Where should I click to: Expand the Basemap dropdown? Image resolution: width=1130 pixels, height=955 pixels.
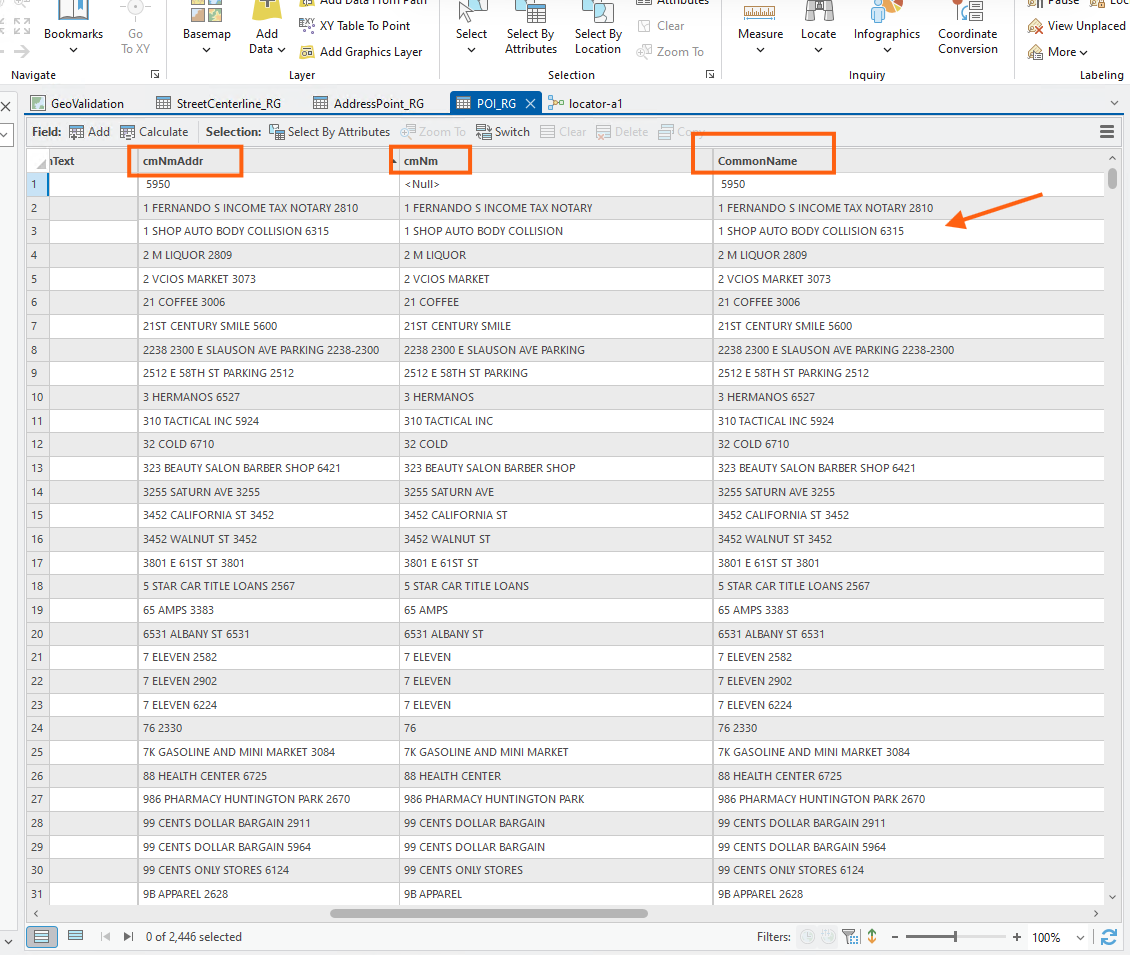click(x=207, y=50)
